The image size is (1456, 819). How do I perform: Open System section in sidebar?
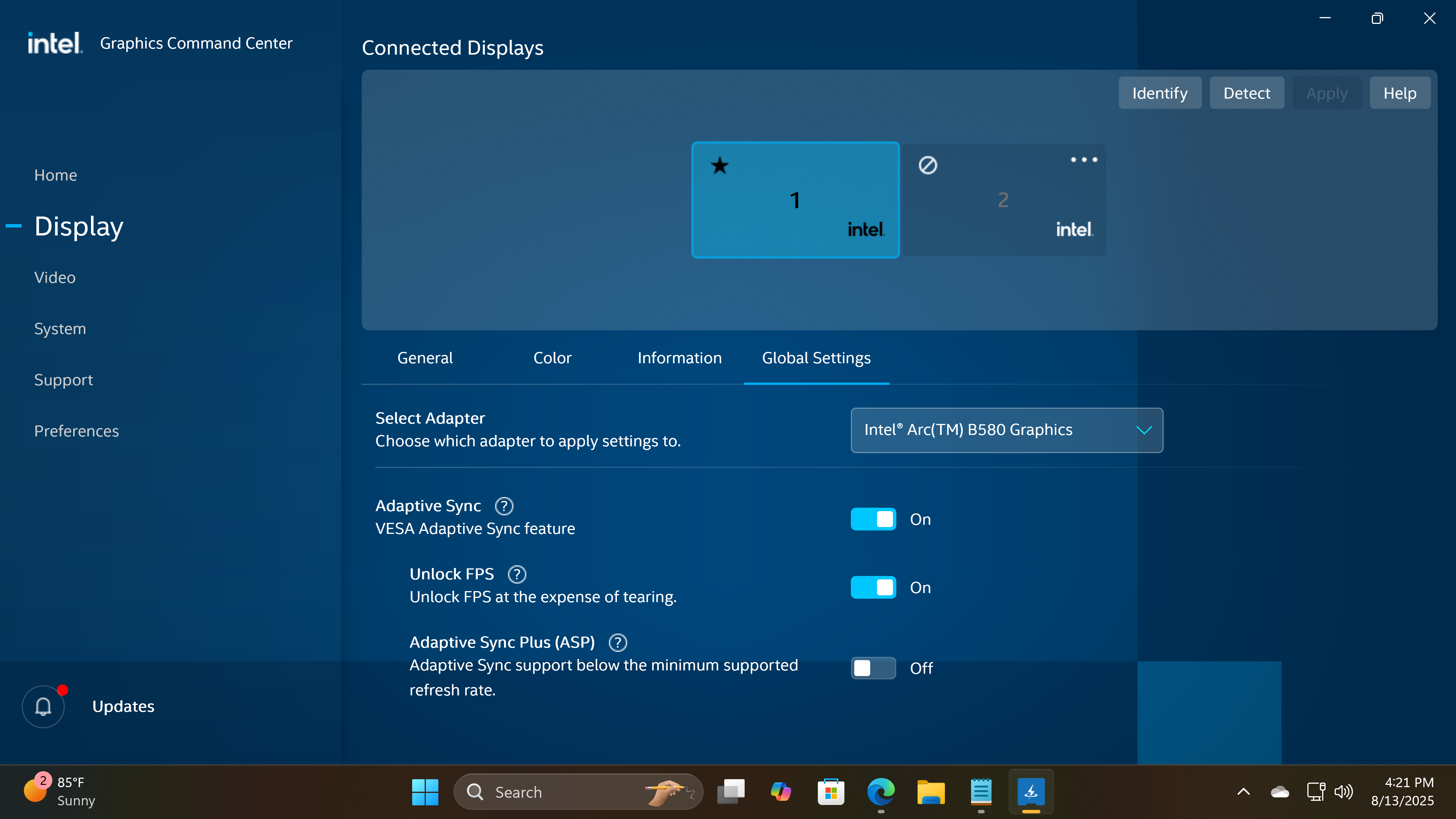coord(60,328)
